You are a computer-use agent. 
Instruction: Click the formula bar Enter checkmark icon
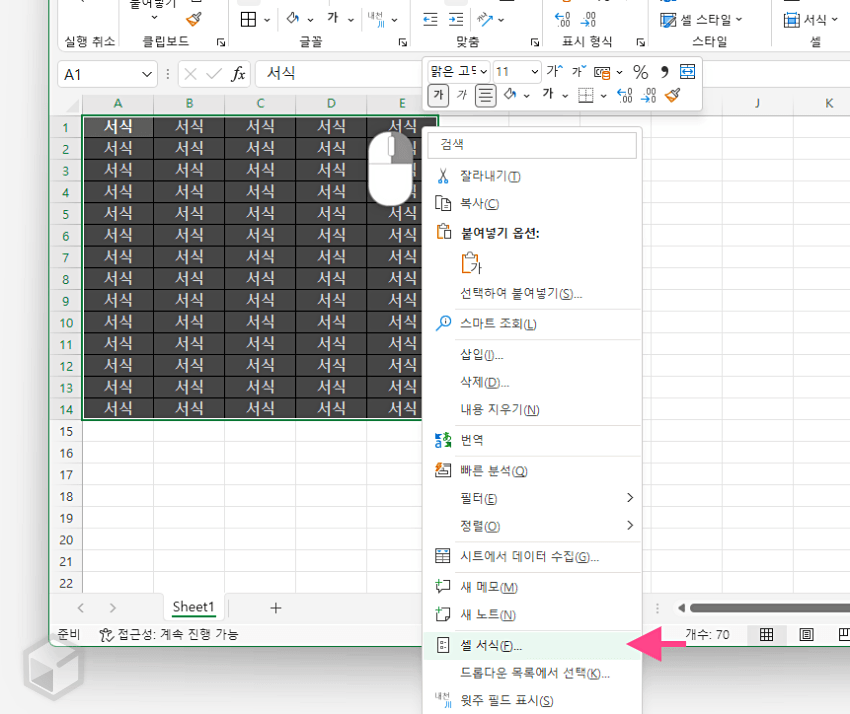coord(214,74)
